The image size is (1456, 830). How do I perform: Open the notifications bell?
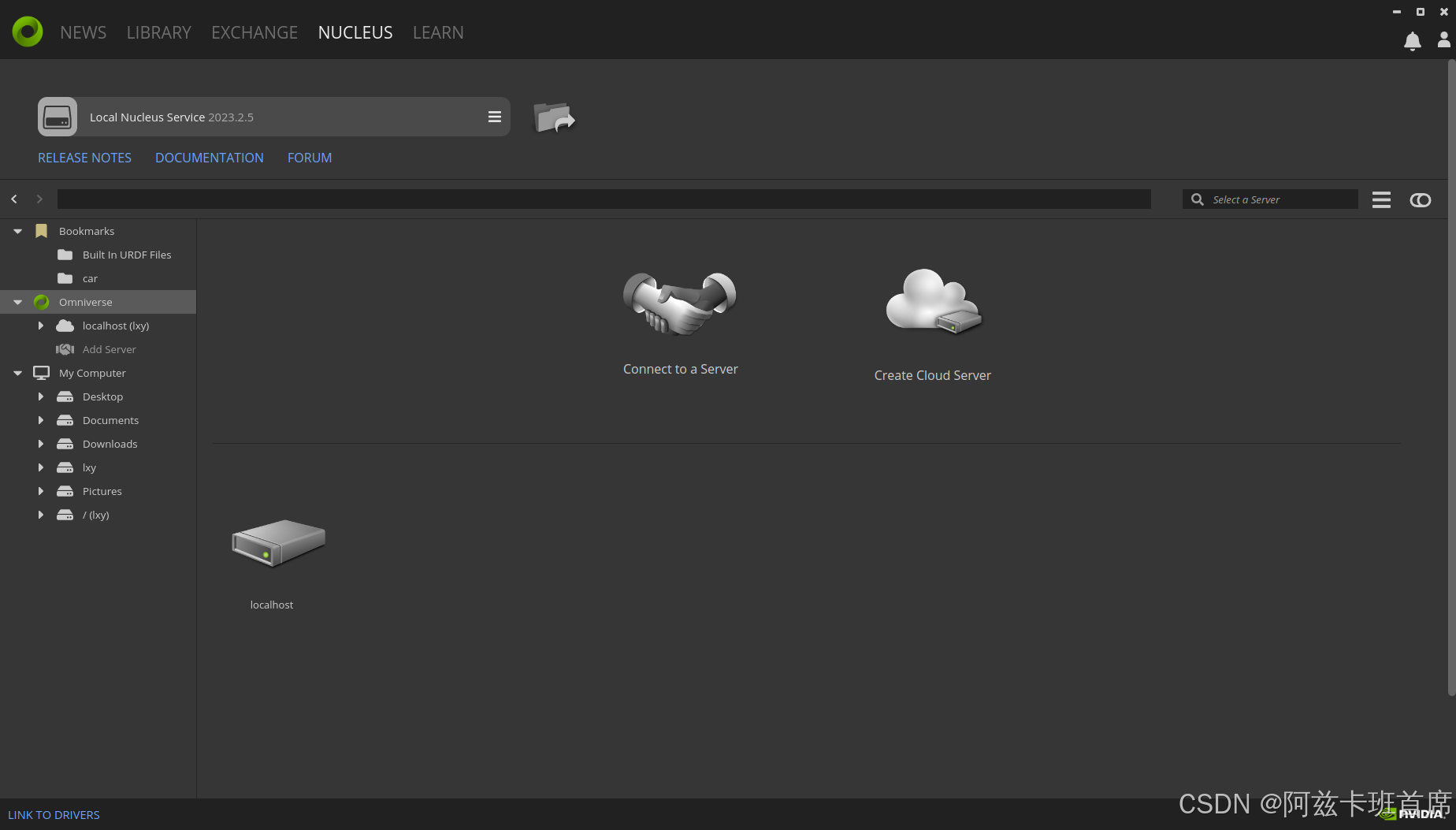[1412, 41]
